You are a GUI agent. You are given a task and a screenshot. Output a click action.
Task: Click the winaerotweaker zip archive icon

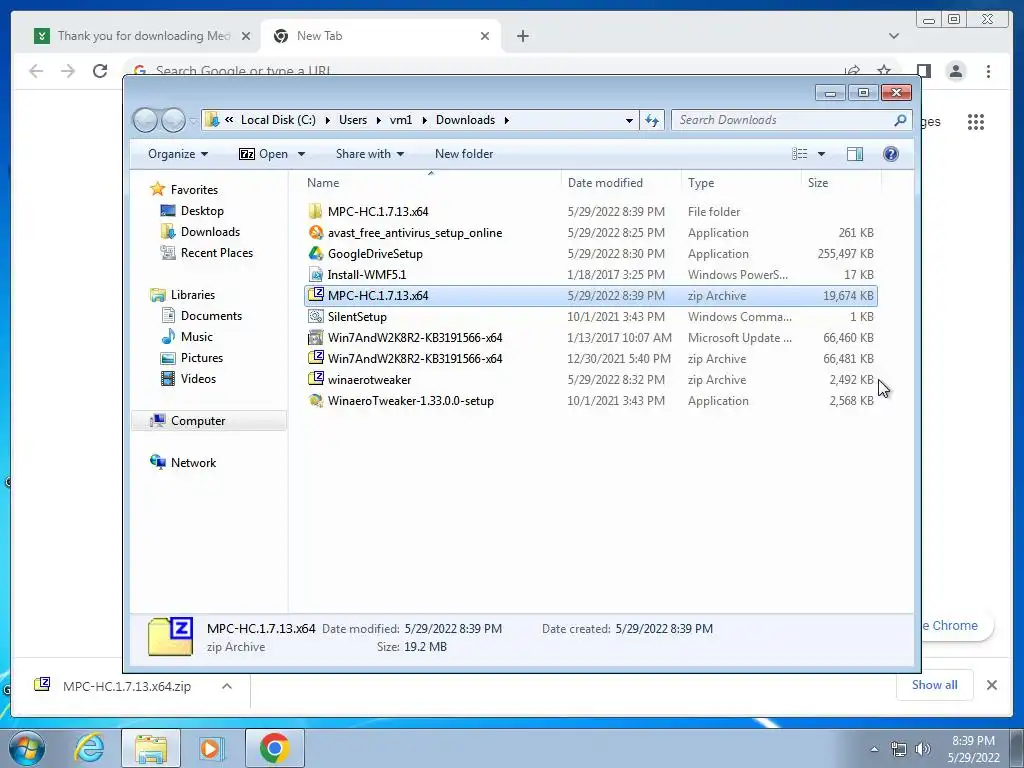tap(315, 379)
